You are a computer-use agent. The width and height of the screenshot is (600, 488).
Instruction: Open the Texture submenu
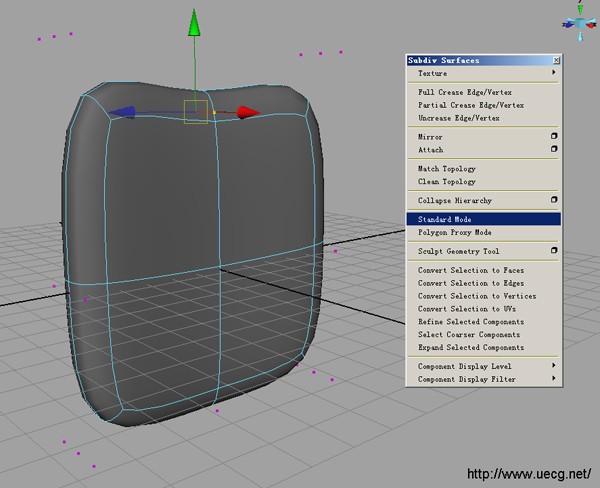tap(484, 73)
